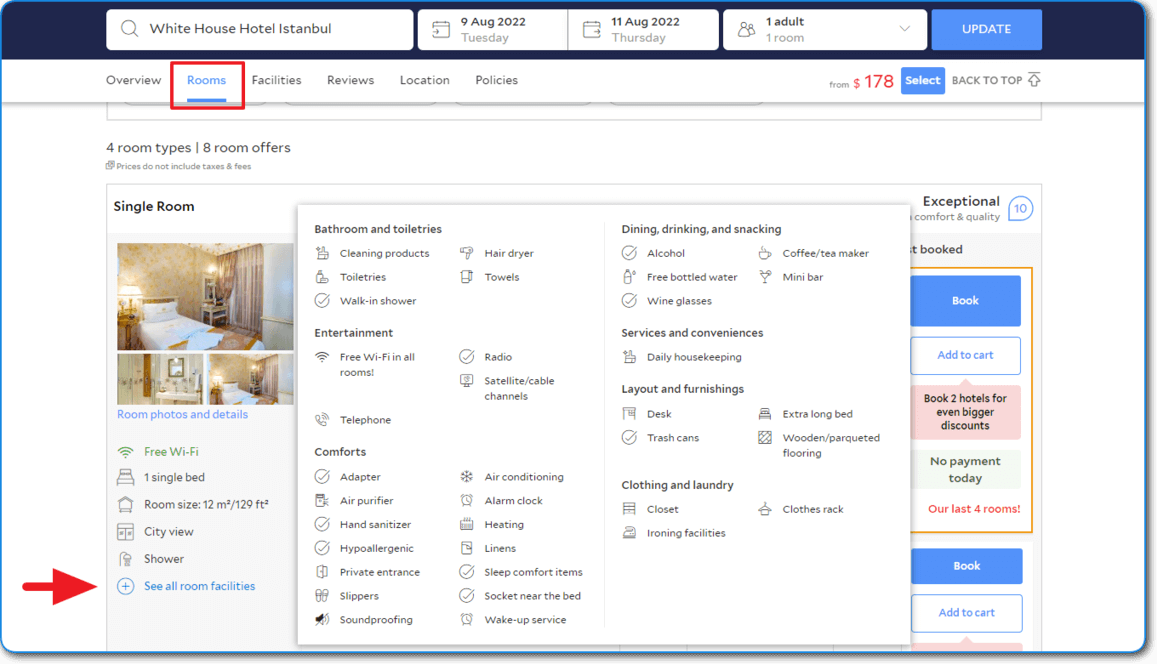Click the Hypoallergenic check mark

(322, 548)
